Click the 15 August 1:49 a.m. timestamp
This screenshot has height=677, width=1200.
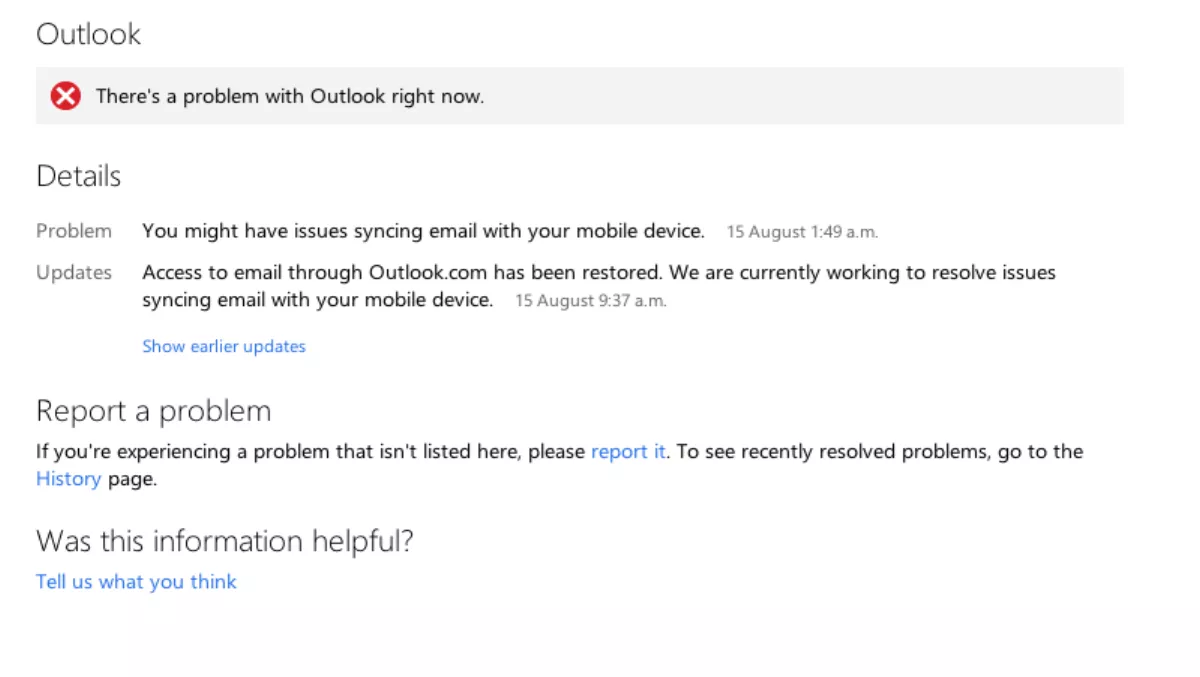[x=802, y=232]
